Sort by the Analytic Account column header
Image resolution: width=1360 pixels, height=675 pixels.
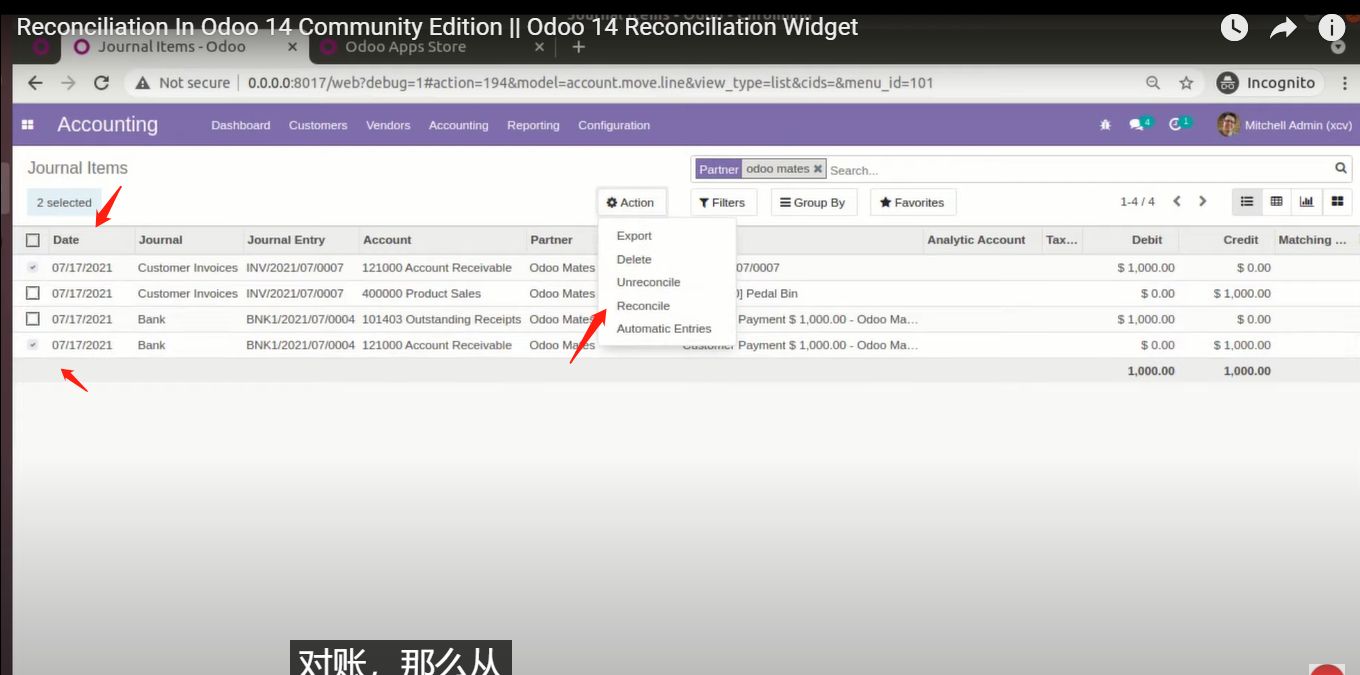click(976, 240)
